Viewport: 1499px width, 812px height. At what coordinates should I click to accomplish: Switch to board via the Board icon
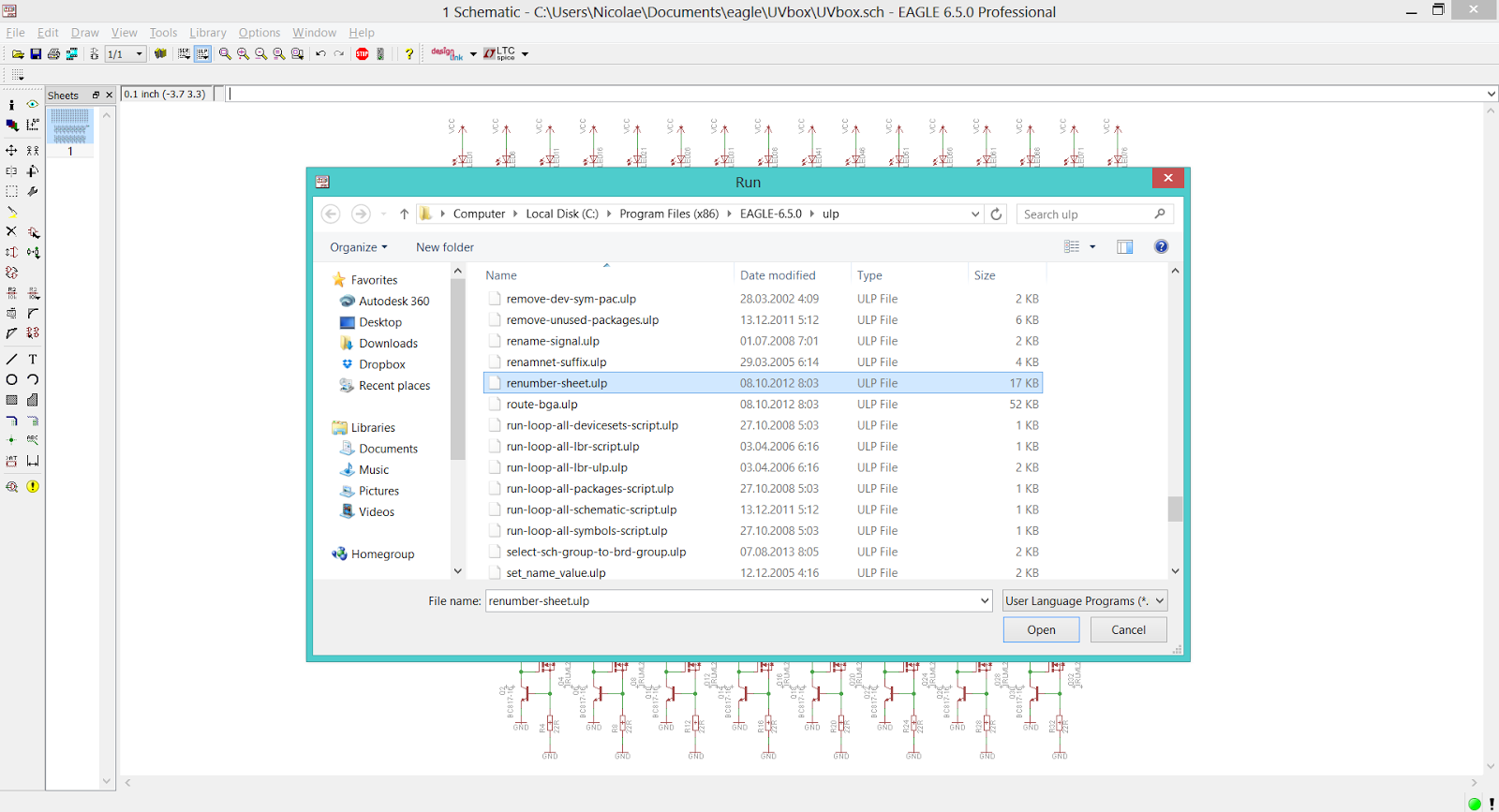pos(72,54)
